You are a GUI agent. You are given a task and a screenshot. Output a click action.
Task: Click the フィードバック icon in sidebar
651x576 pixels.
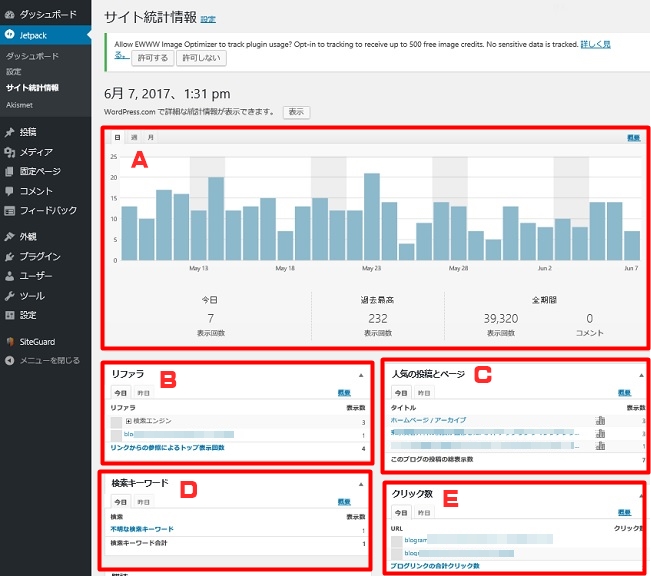point(10,211)
